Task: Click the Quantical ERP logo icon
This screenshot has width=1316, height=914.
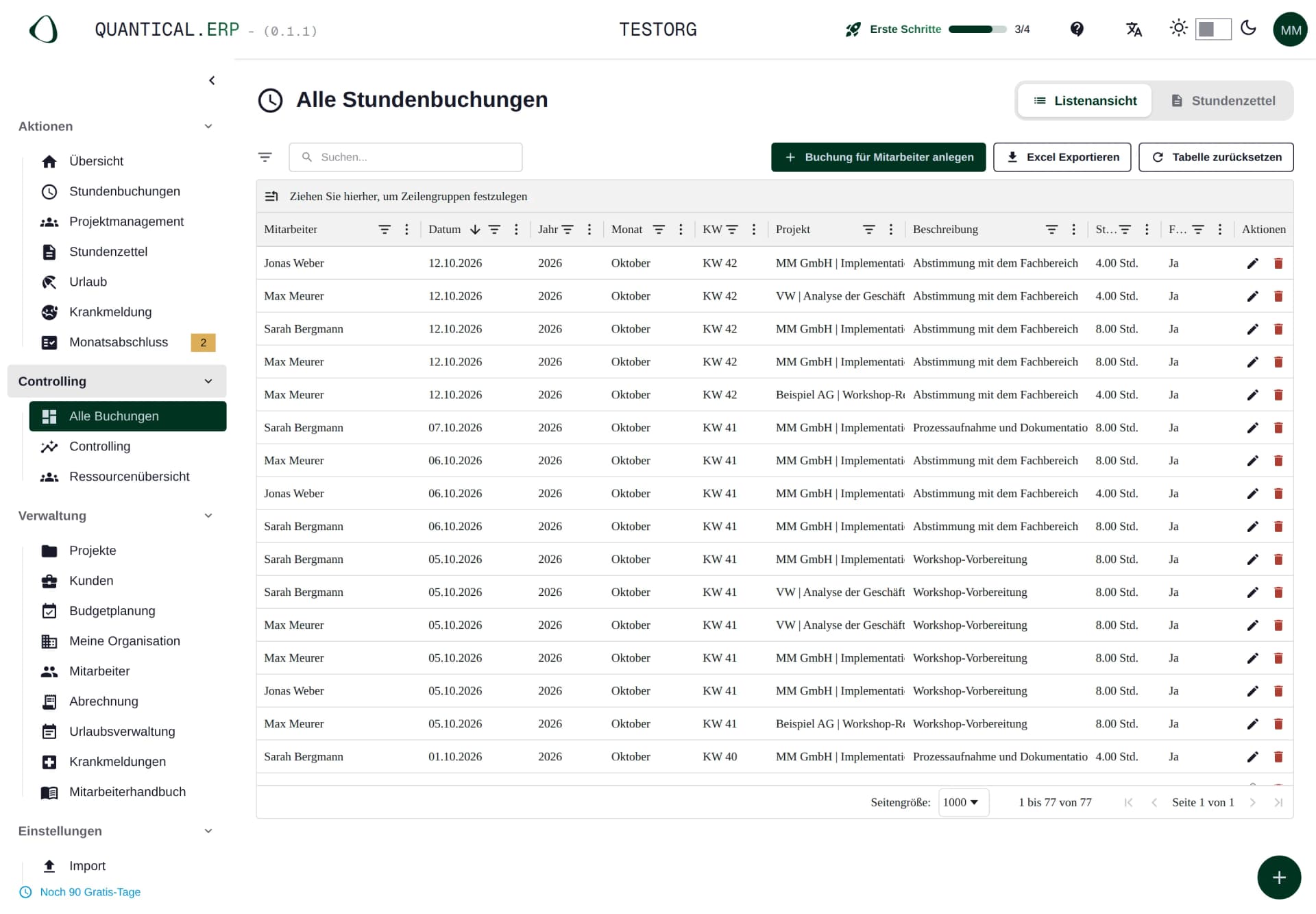Action: pos(44,29)
